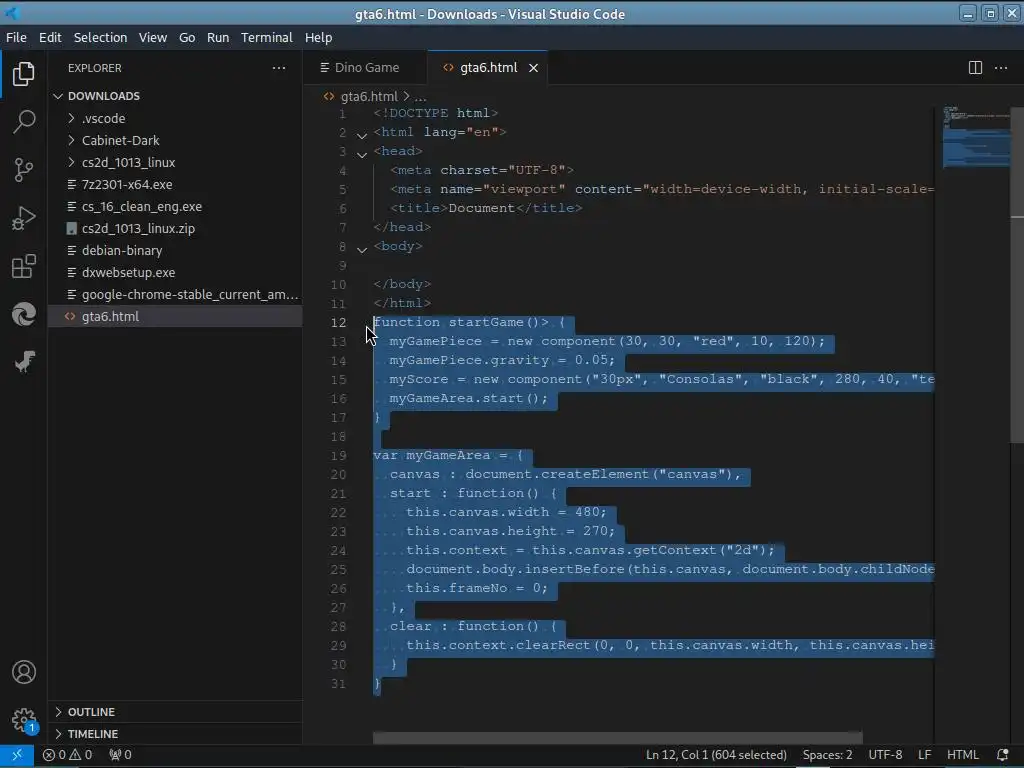Open editor more actions ellipsis
The height and width of the screenshot is (768, 1024).
pyautogui.click(x=1000, y=68)
